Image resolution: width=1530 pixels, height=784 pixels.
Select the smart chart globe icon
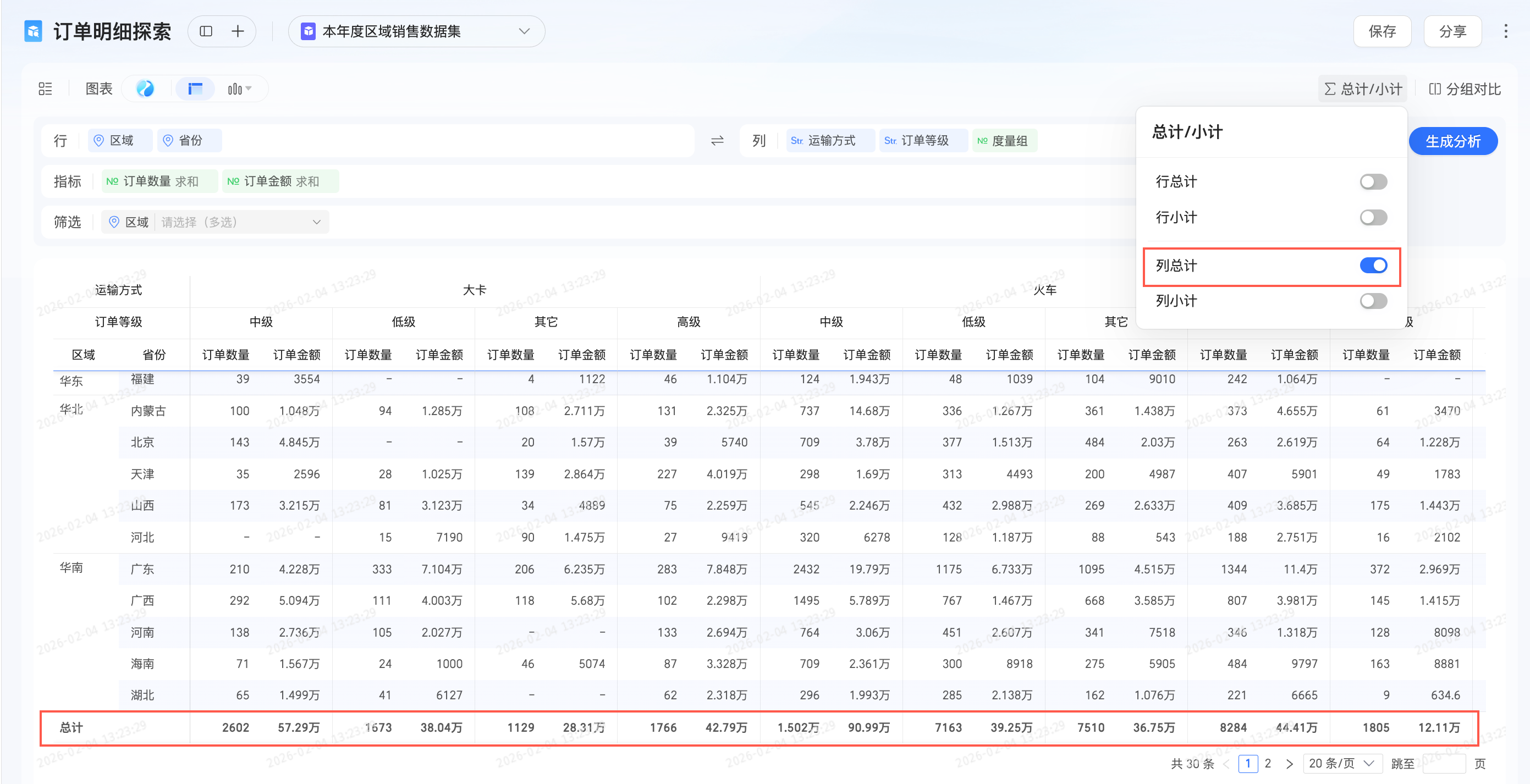point(145,89)
